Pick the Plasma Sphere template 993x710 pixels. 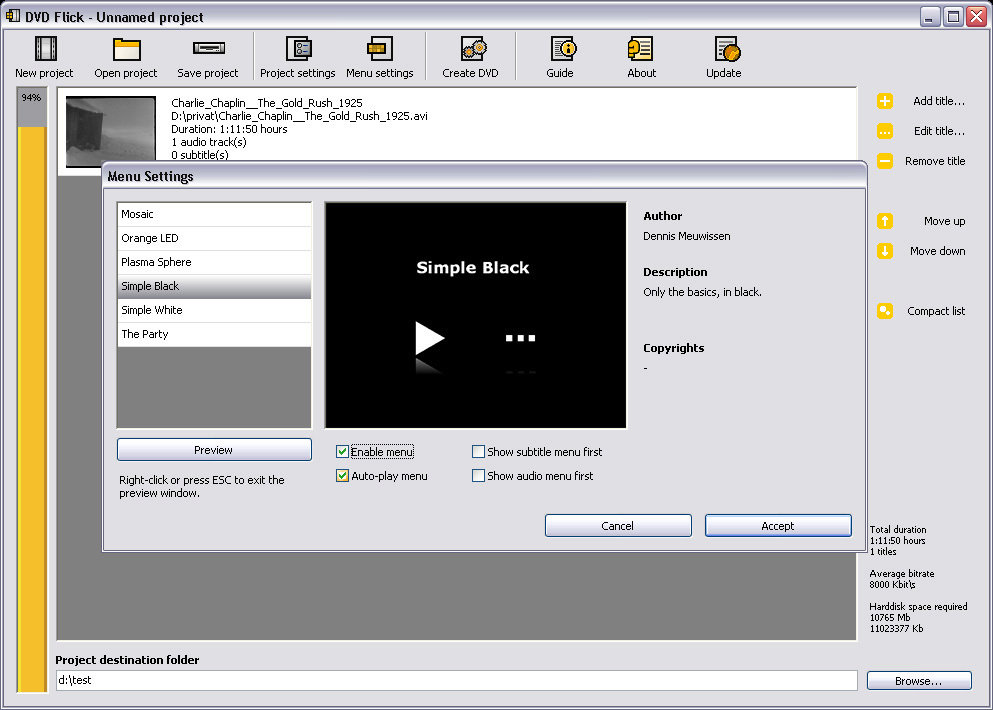point(214,262)
